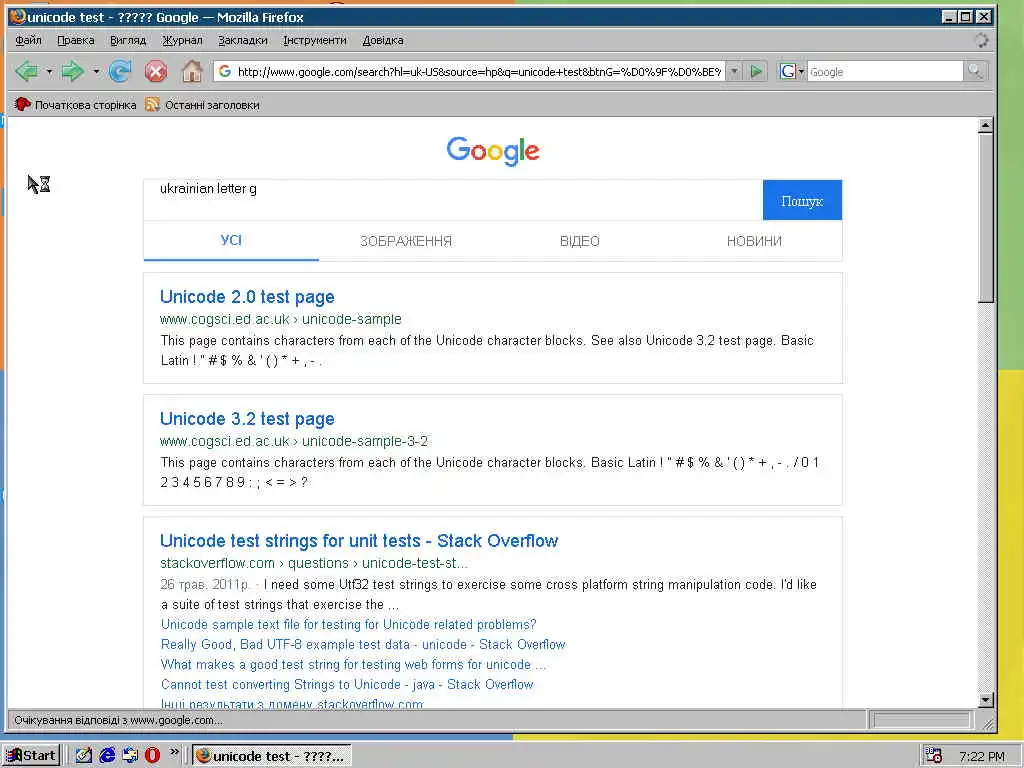Open the Закладки menu

242,40
